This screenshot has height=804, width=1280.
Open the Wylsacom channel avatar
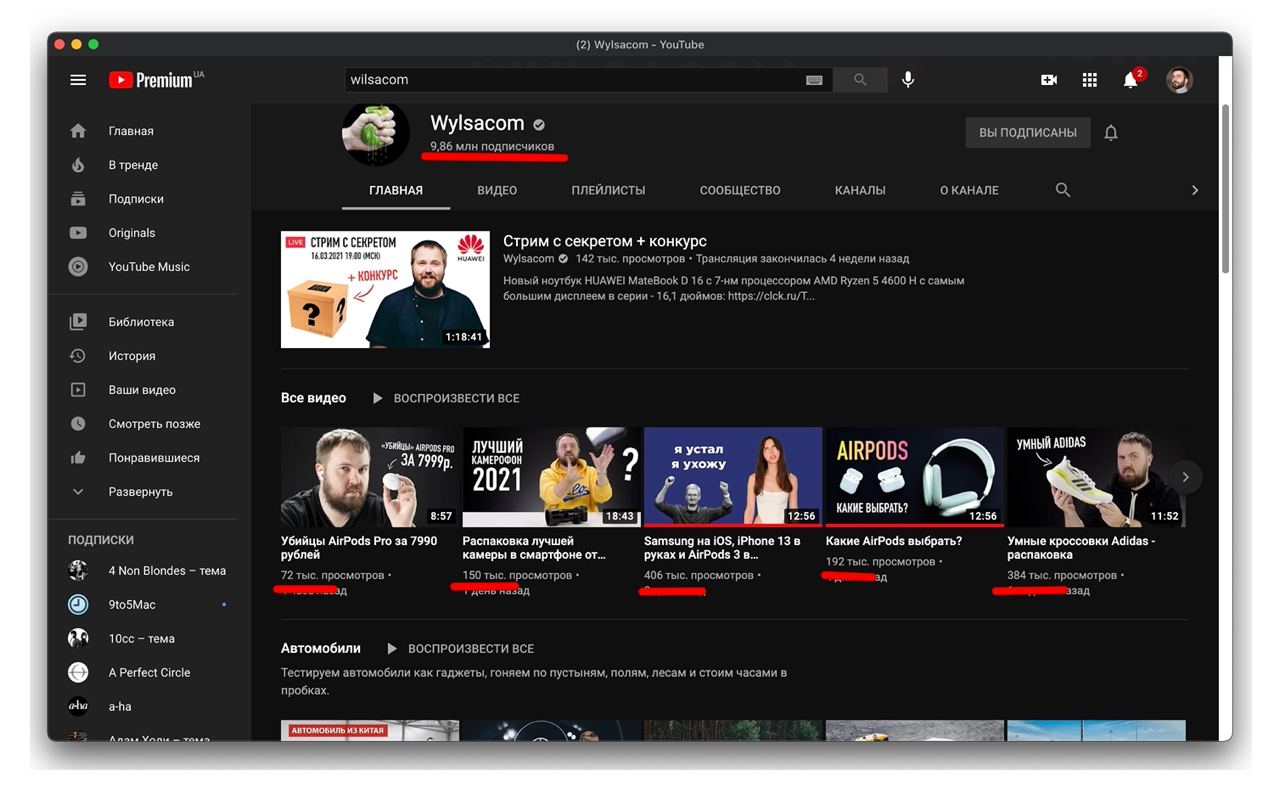click(x=376, y=134)
